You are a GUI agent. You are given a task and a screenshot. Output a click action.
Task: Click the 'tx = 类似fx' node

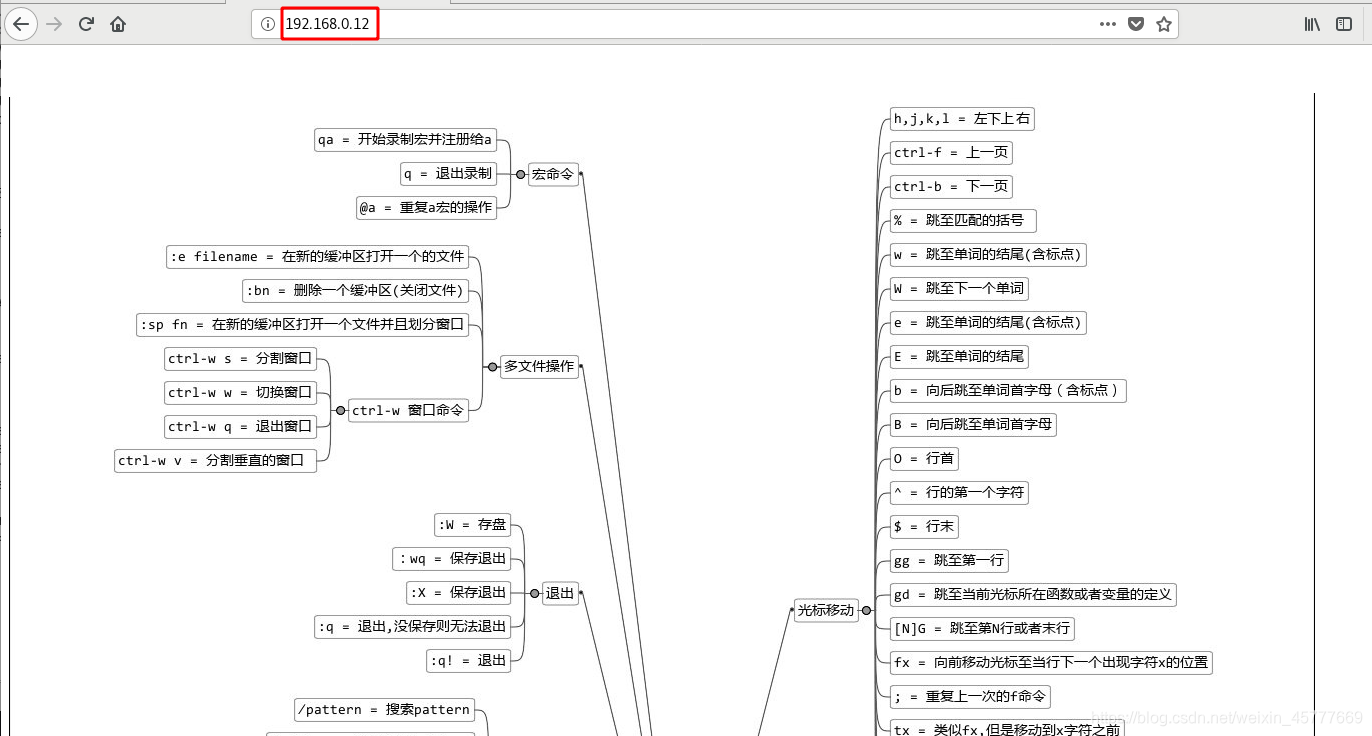coord(1007,728)
